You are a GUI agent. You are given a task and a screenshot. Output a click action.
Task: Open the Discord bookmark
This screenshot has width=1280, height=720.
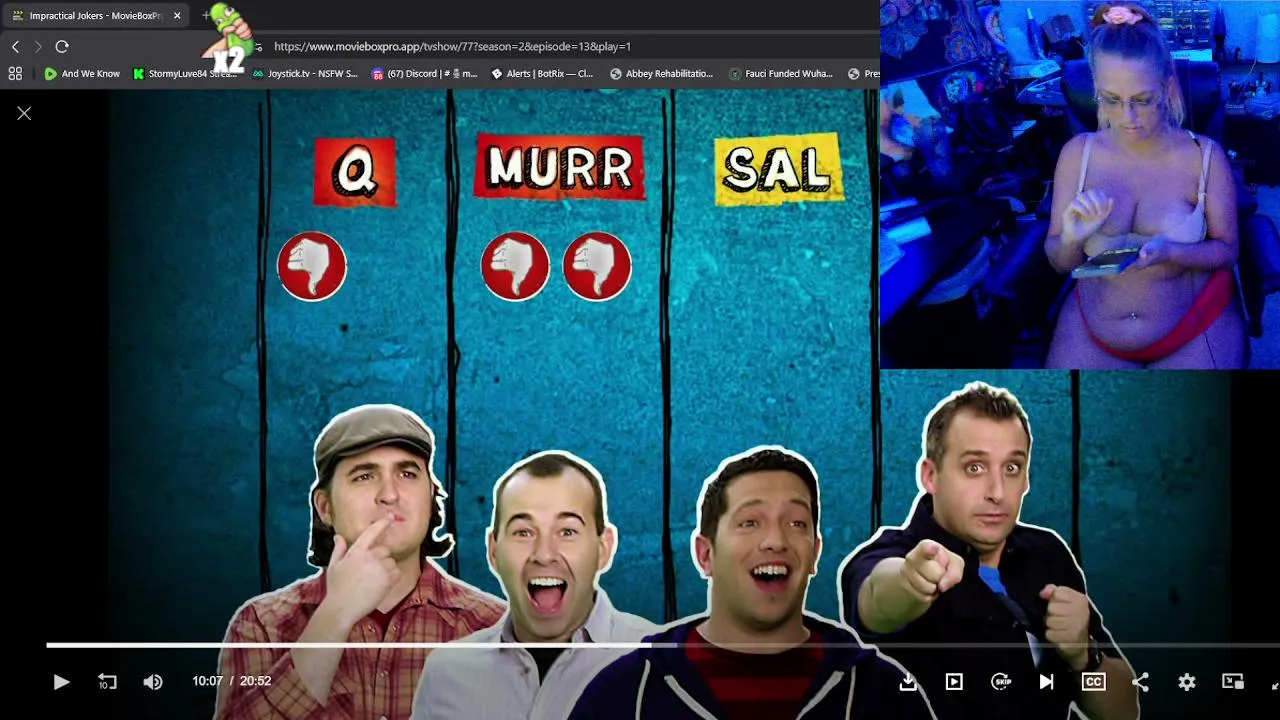pos(424,74)
